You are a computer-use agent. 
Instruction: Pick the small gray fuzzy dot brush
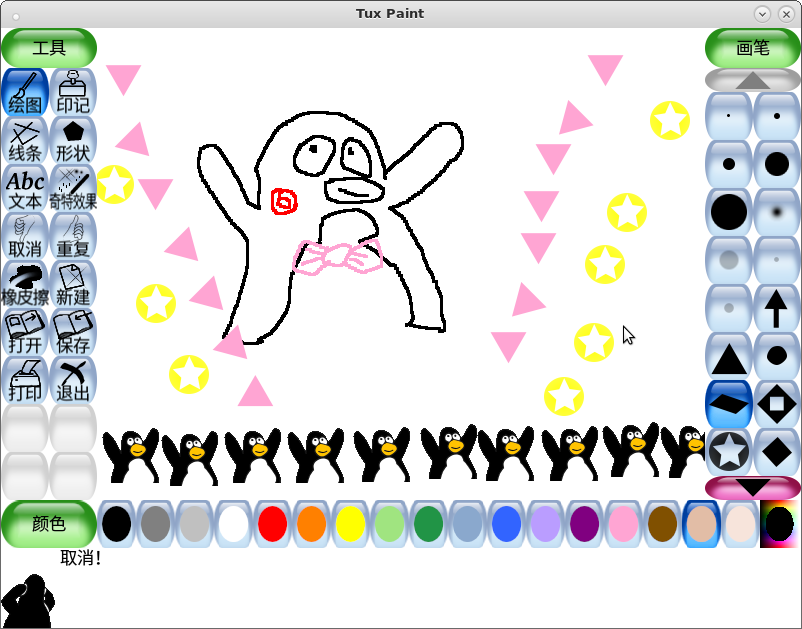coord(729,308)
